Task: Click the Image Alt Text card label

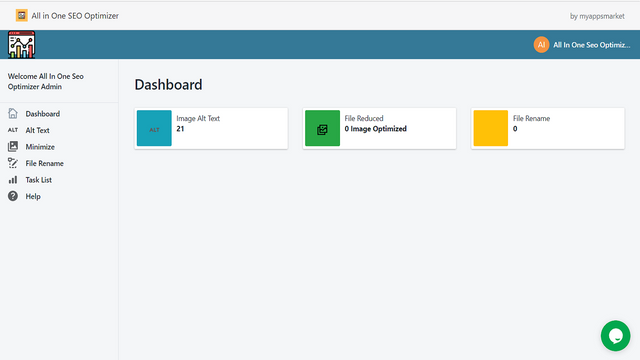Action: [198, 118]
